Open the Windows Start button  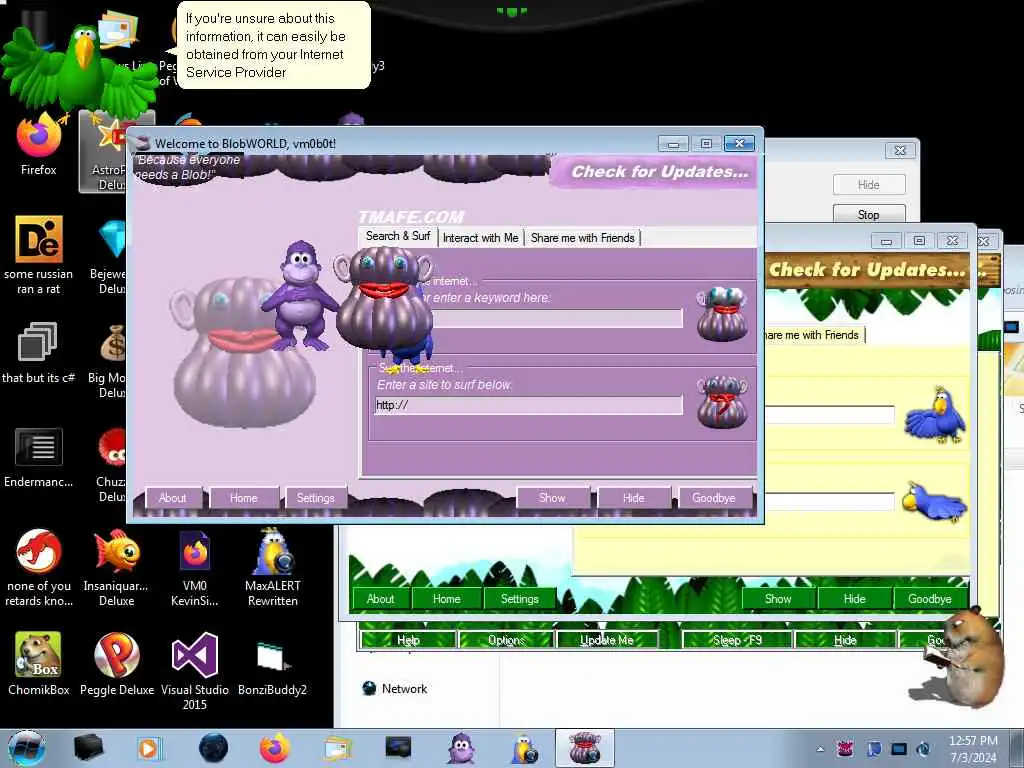pyautogui.click(x=26, y=748)
